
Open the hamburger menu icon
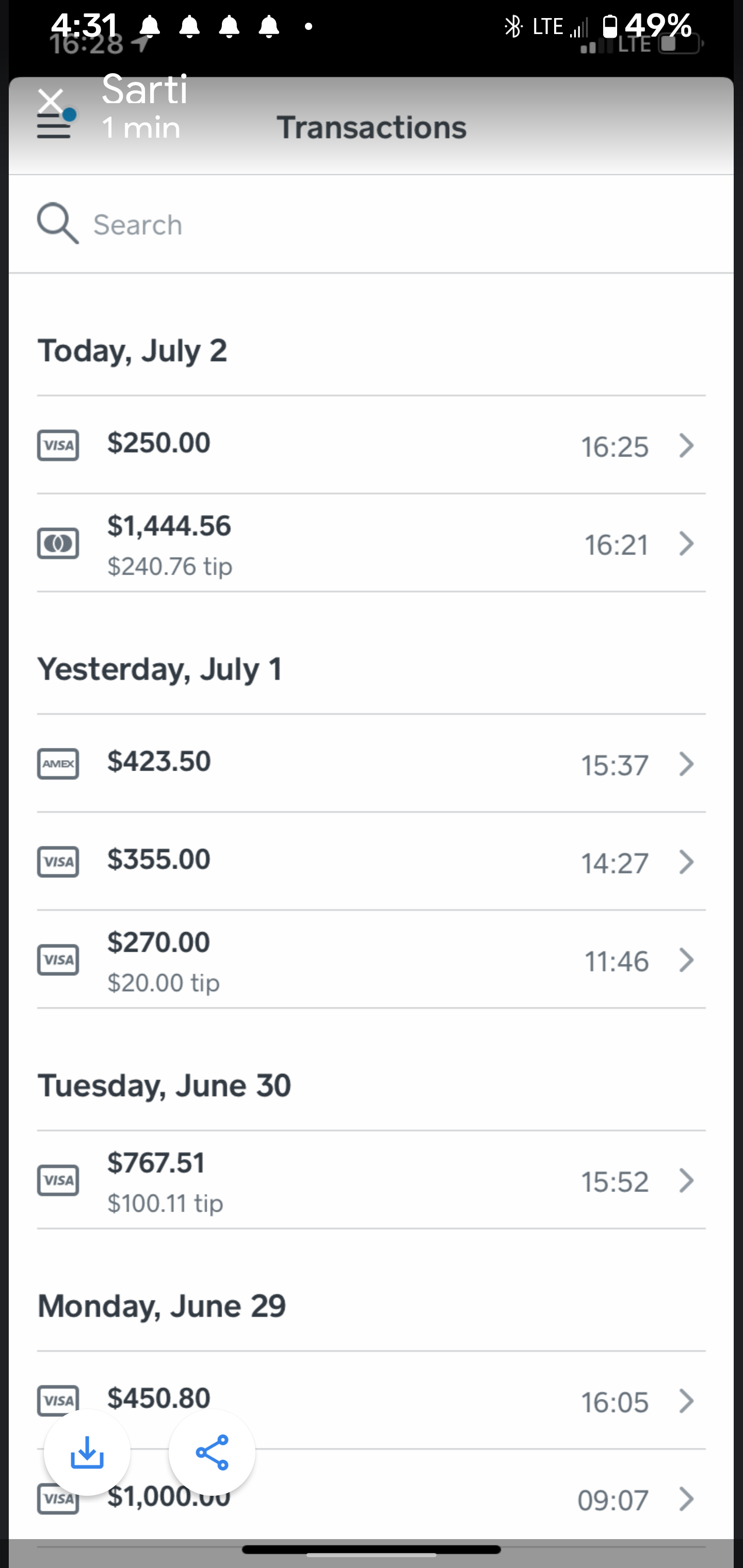pos(54,126)
